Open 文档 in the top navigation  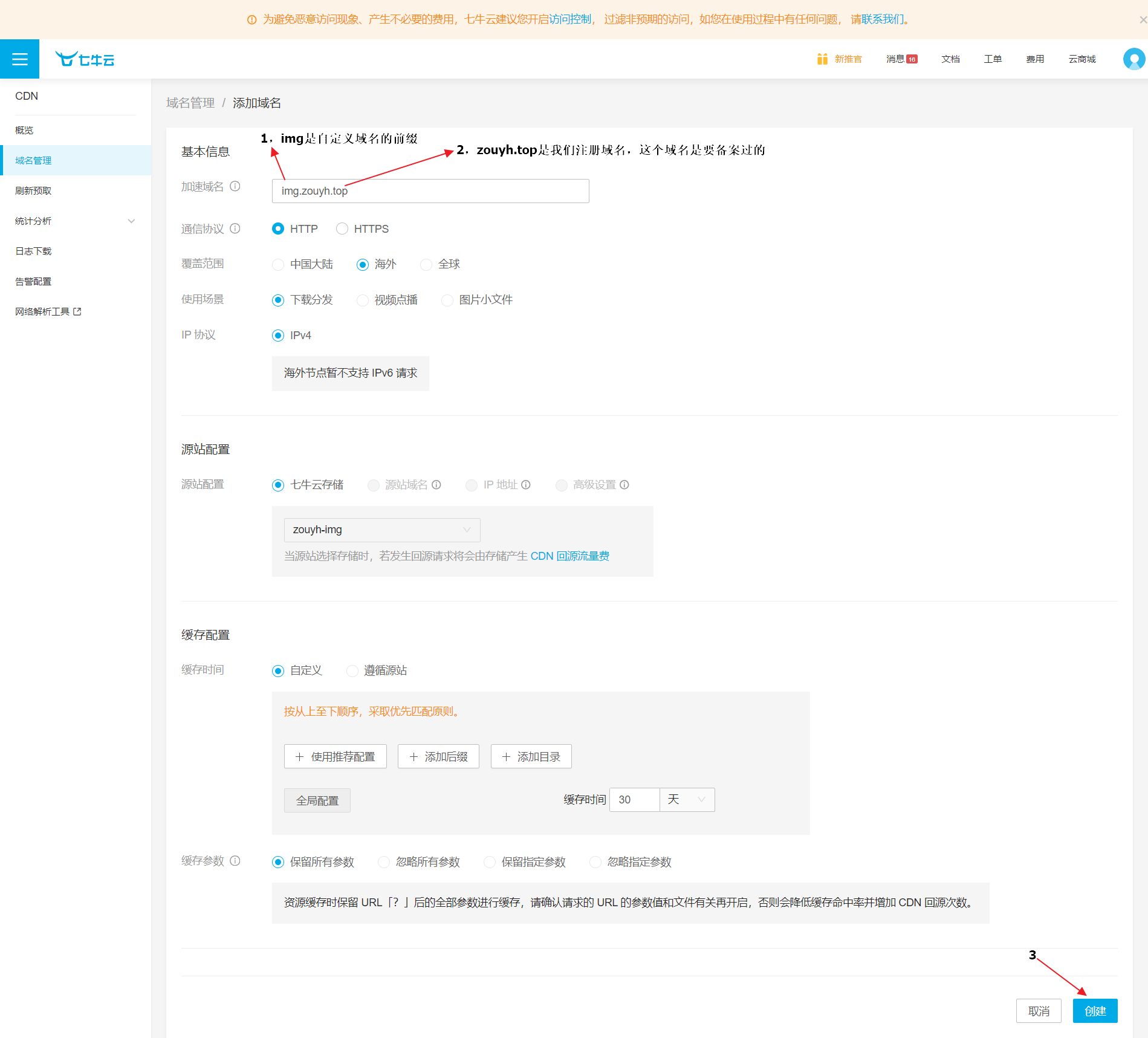[x=950, y=59]
